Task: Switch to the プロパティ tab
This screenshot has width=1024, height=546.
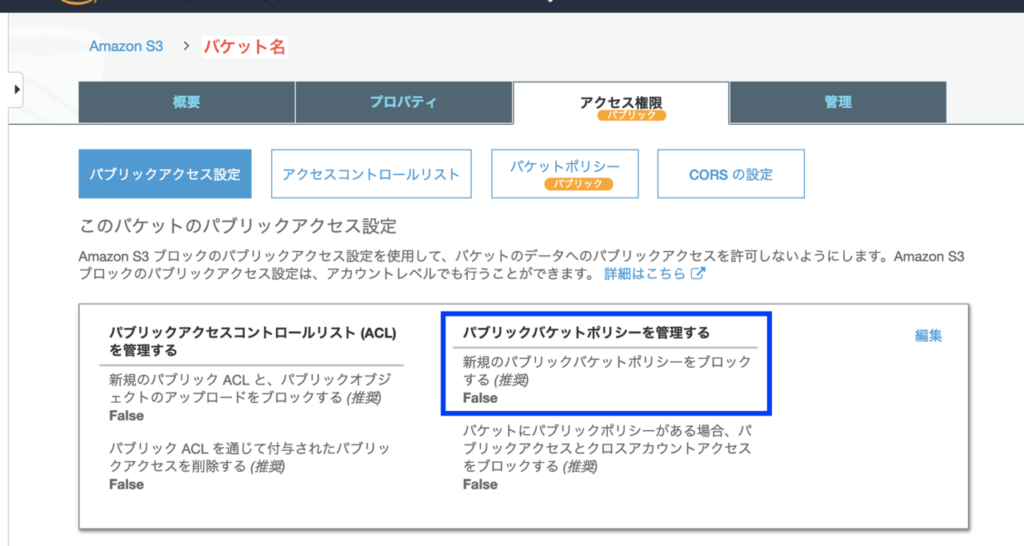Action: pos(404,102)
